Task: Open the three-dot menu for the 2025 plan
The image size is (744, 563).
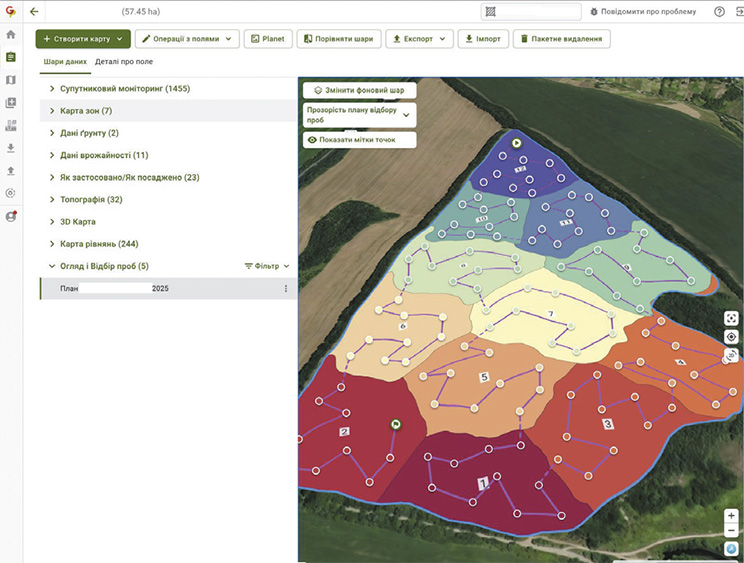Action: point(286,289)
